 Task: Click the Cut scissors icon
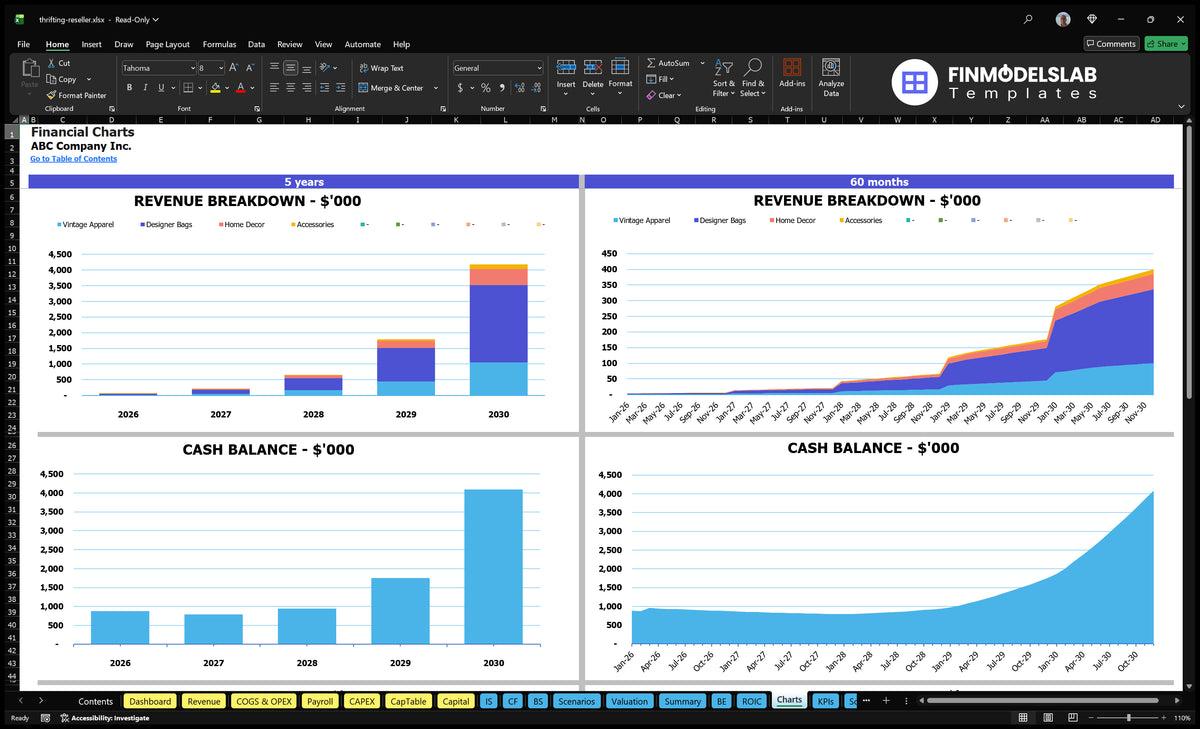[51, 63]
